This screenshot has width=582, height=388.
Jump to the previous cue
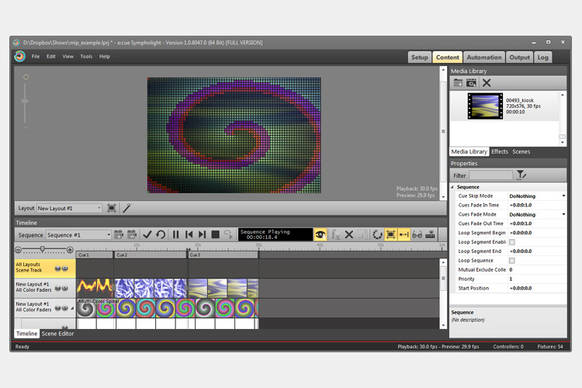point(189,235)
